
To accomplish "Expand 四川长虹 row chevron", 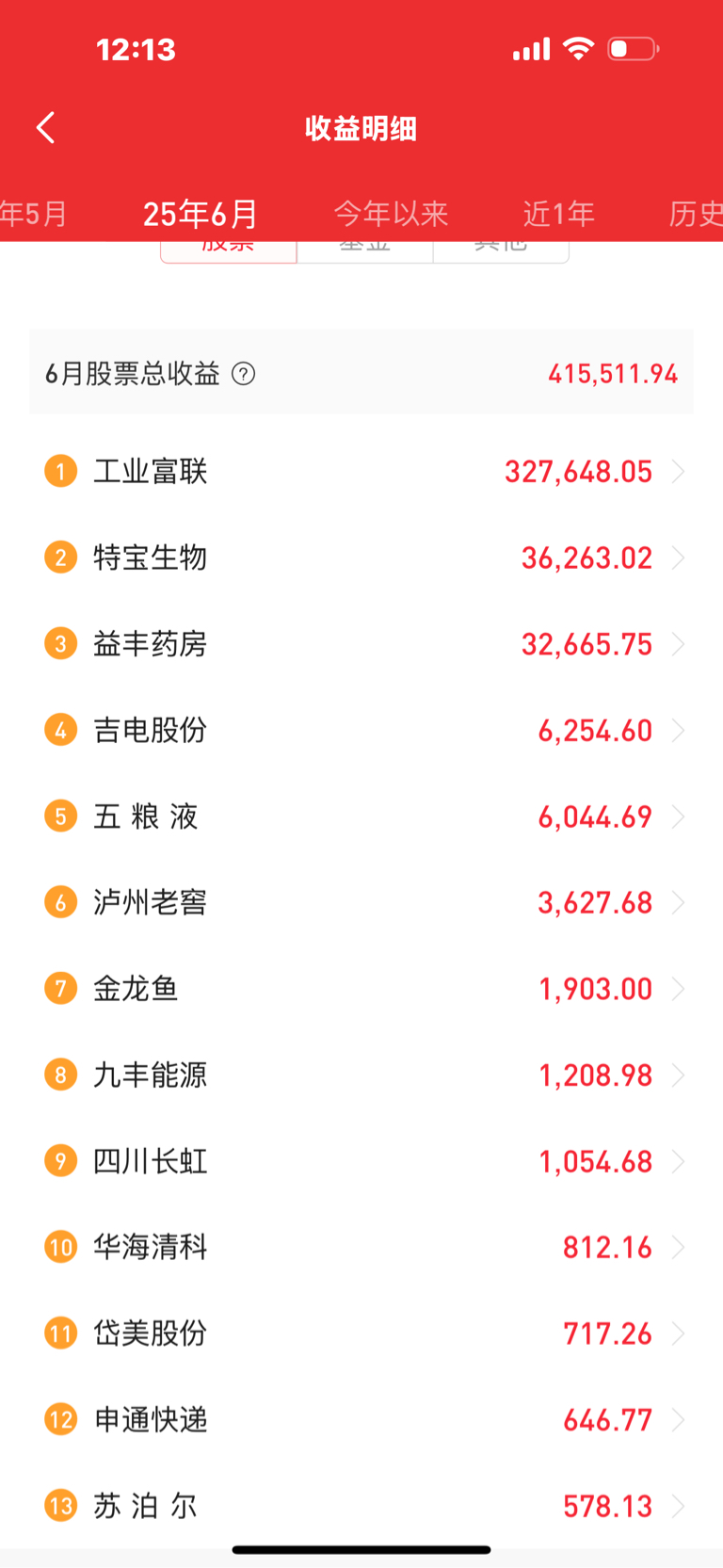I will (x=678, y=1161).
